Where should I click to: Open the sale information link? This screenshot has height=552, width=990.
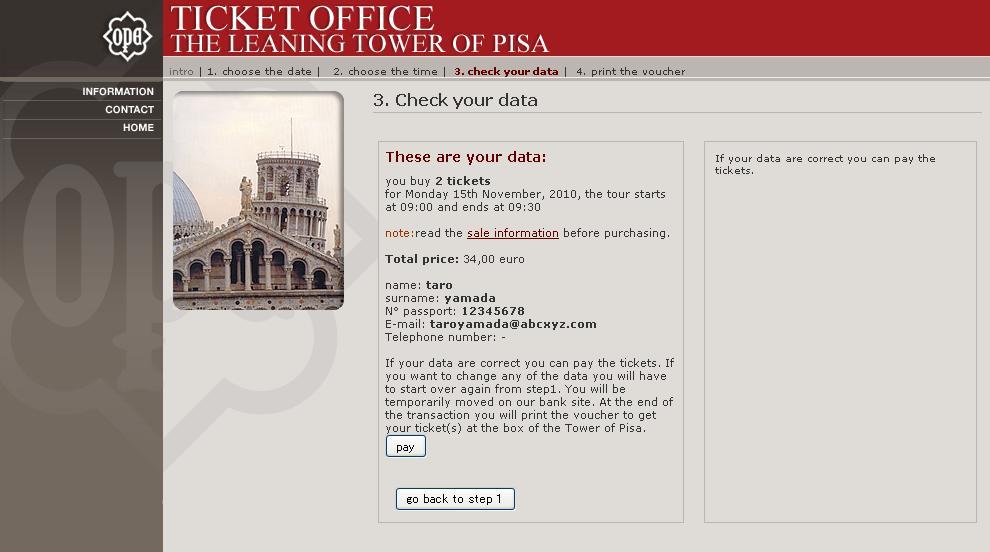coord(512,233)
